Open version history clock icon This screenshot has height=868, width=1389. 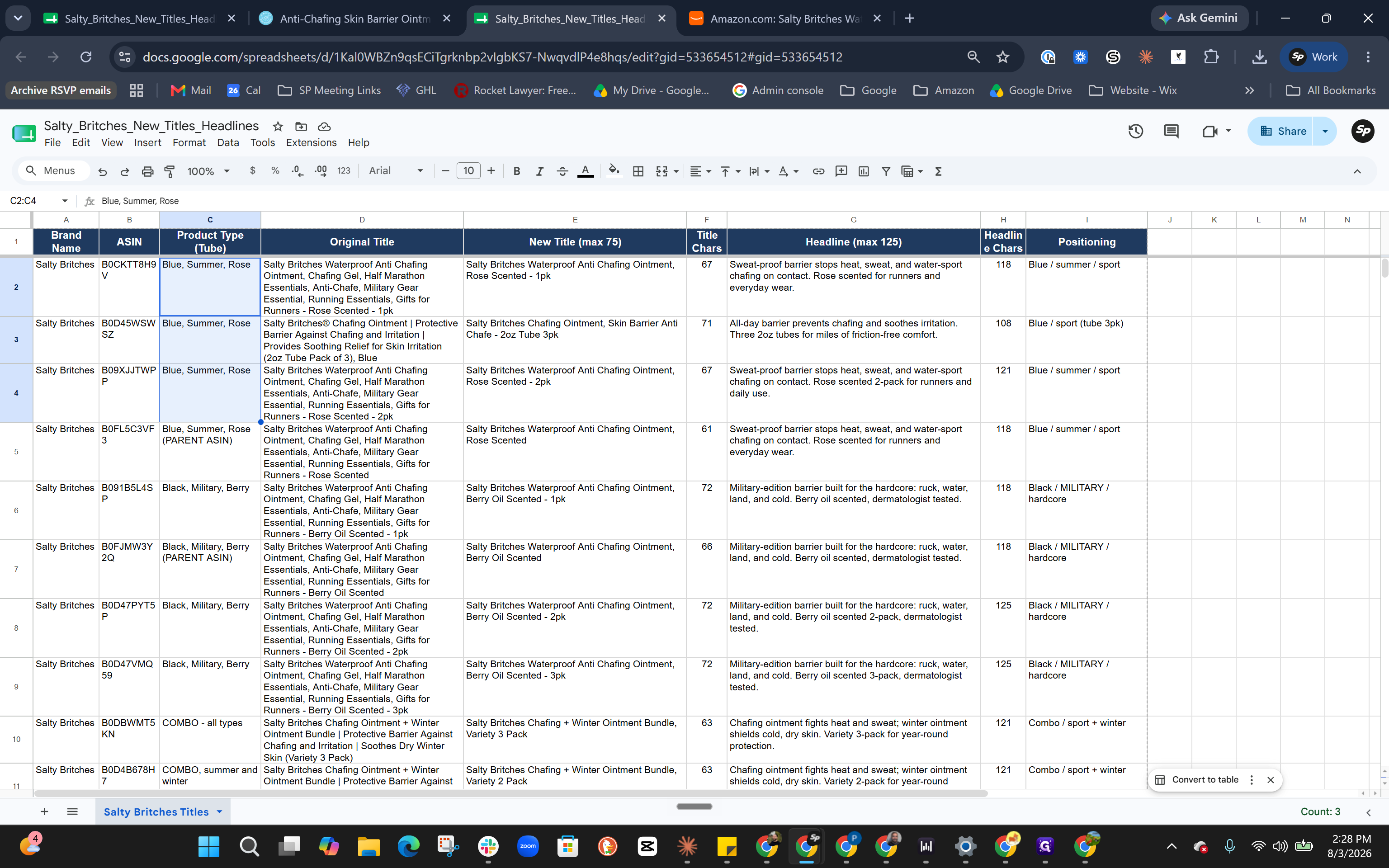click(x=1135, y=131)
